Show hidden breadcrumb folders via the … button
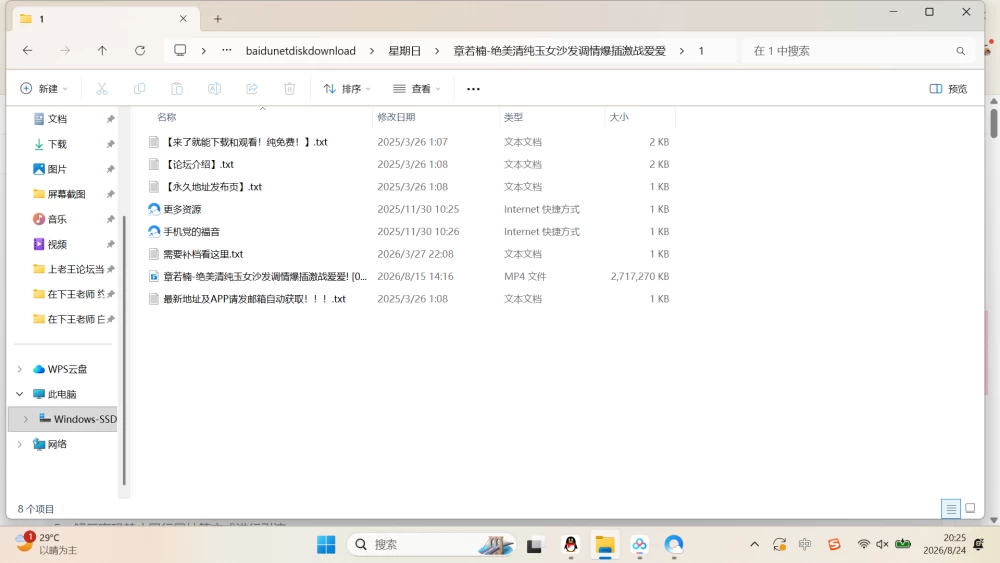 (x=226, y=50)
